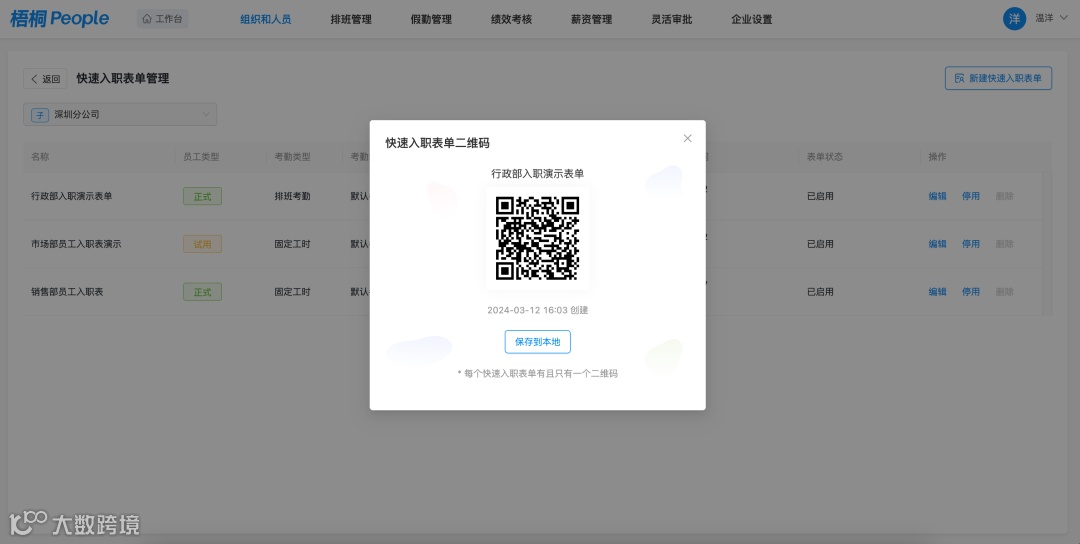Screen dimensions: 1080x544
Task: Save the QR code to local
Action: (537, 342)
